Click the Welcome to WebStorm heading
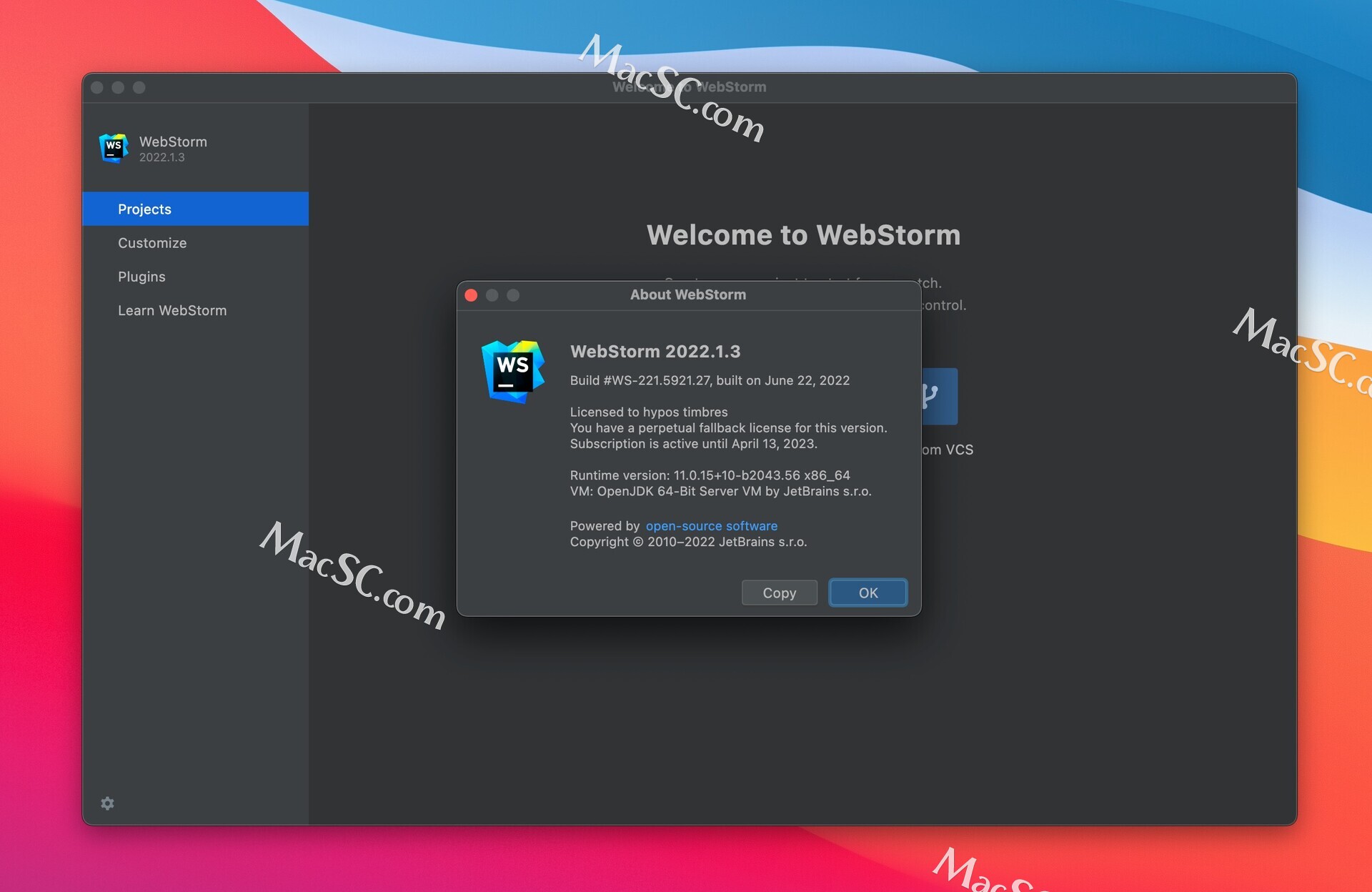The width and height of the screenshot is (1372, 892). (x=803, y=235)
